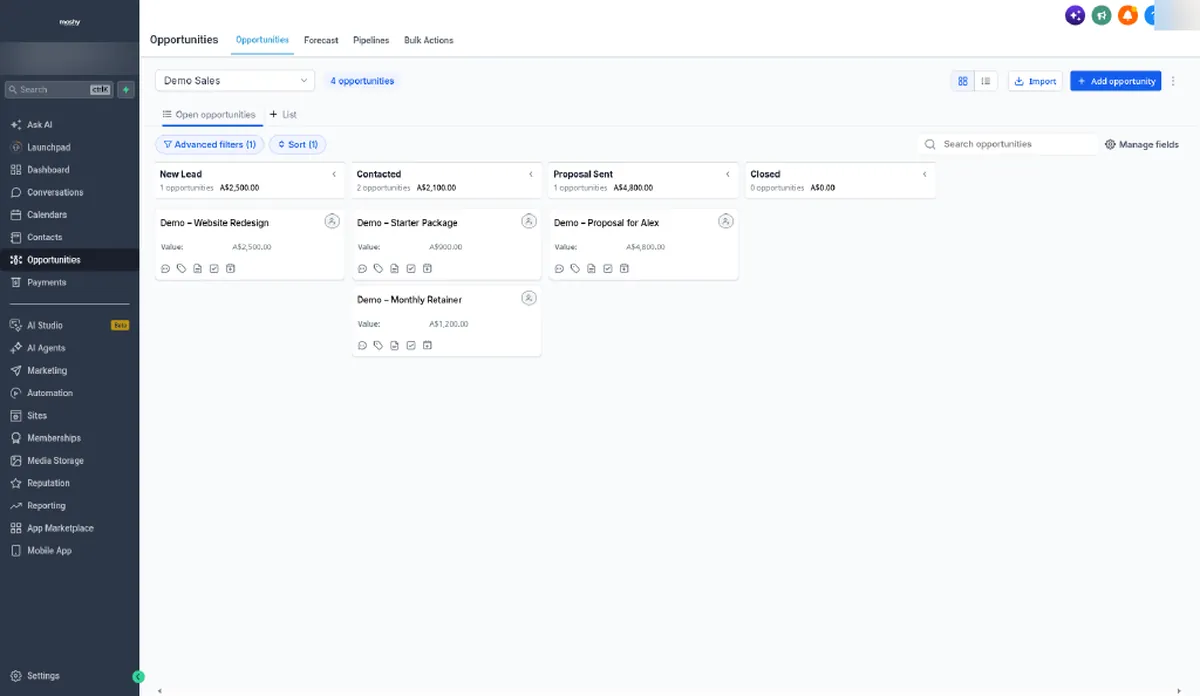Viewport: 1200px width, 696px height.
Task: Collapse the Proposal Sent stage column
Action: (x=728, y=174)
